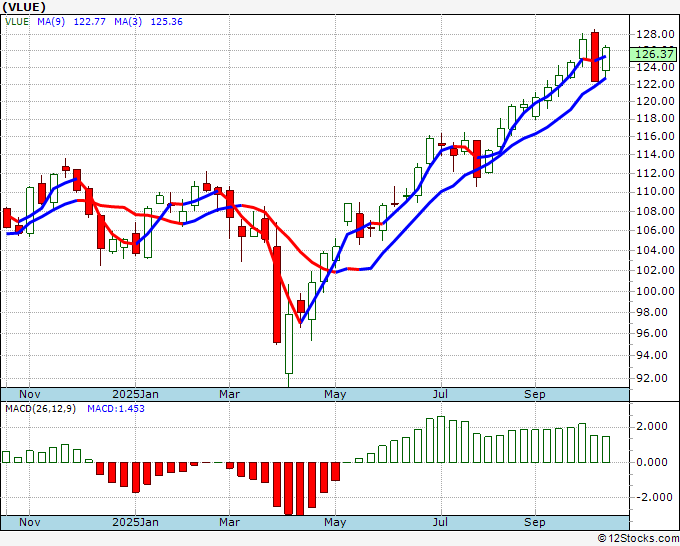Select the 106.00 price axis label
This screenshot has height=546, width=680.
[x=655, y=230]
